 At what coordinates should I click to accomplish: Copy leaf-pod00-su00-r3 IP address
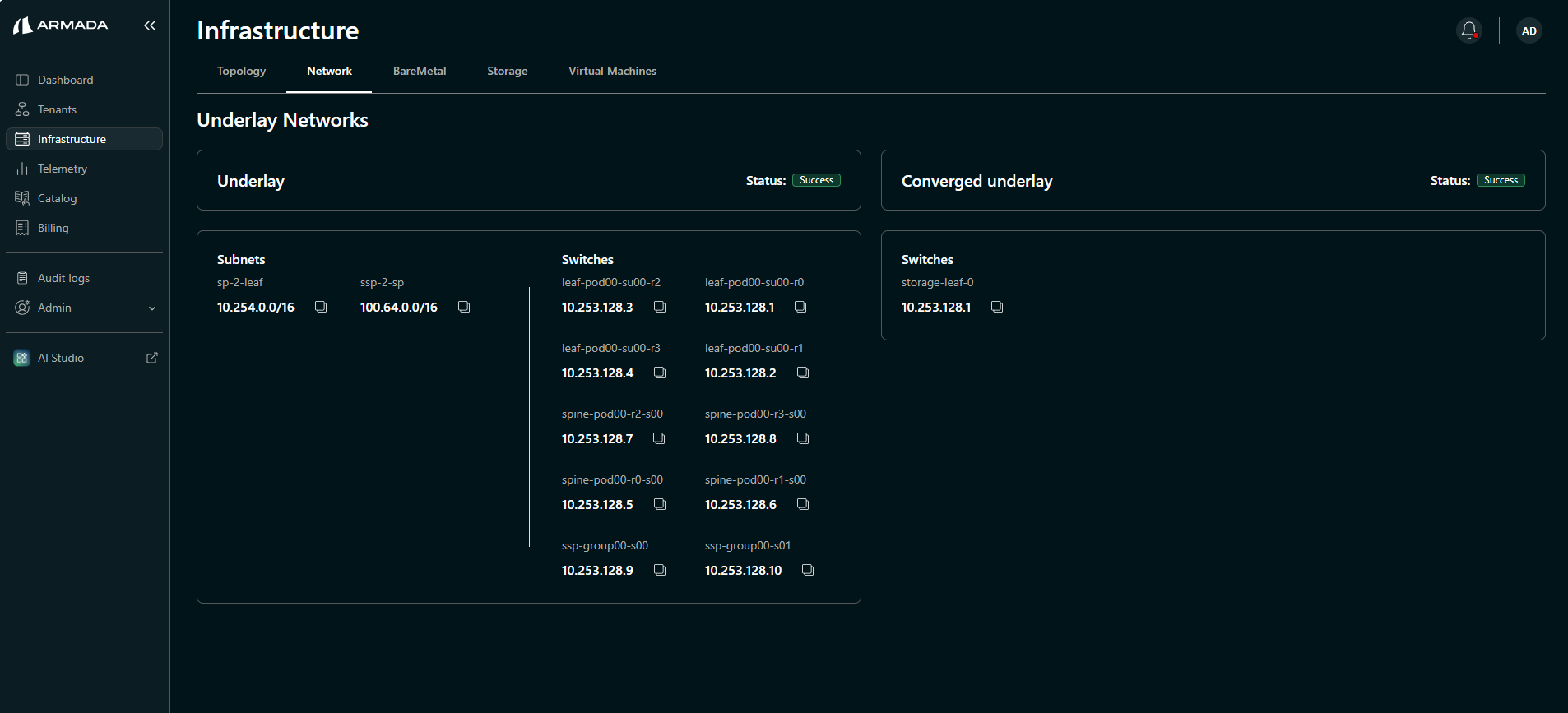tap(660, 373)
